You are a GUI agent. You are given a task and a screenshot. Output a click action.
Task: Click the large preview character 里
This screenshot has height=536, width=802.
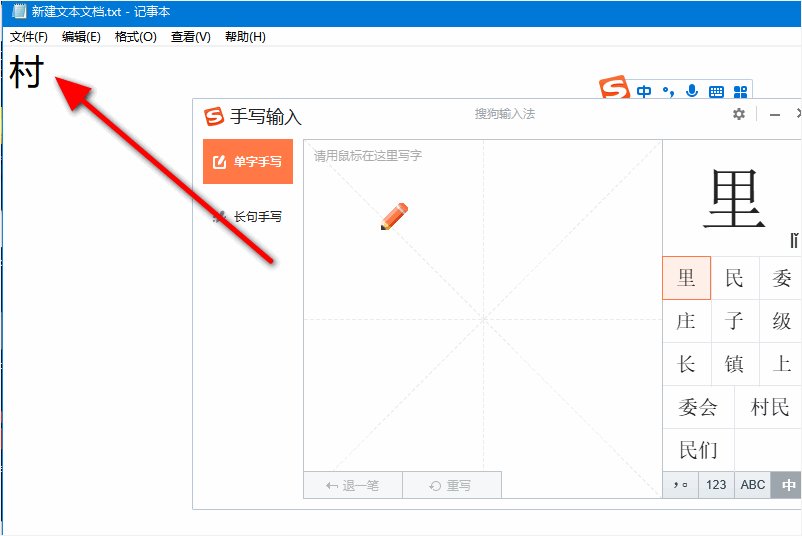click(734, 199)
